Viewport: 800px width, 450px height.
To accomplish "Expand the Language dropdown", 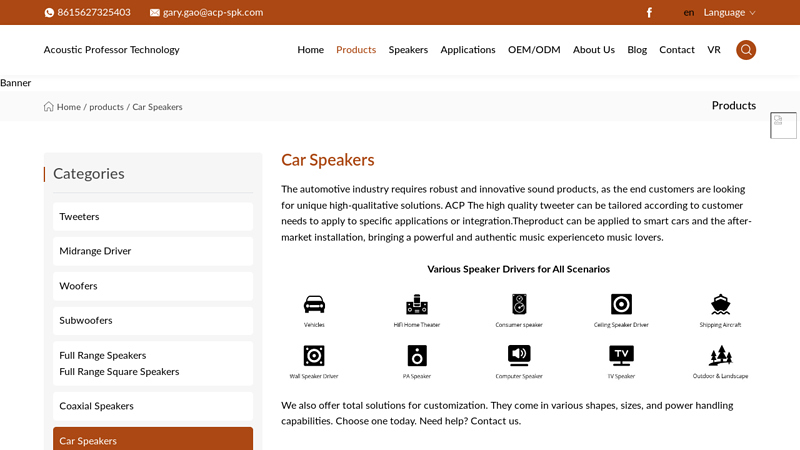I will (729, 12).
